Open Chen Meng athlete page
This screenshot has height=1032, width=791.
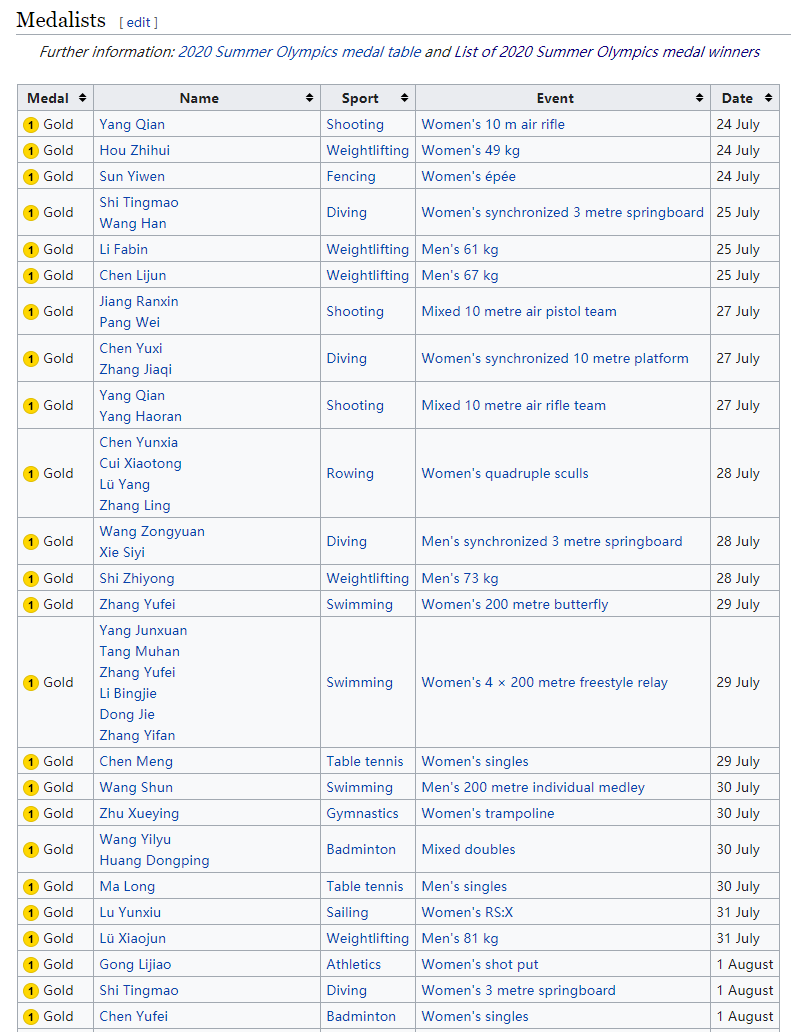136,761
